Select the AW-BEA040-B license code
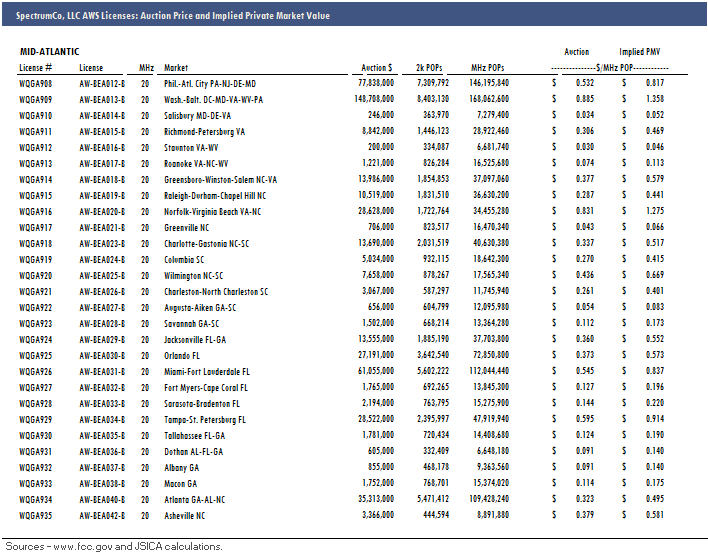Image resolution: width=708 pixels, height=554 pixels. [102, 499]
